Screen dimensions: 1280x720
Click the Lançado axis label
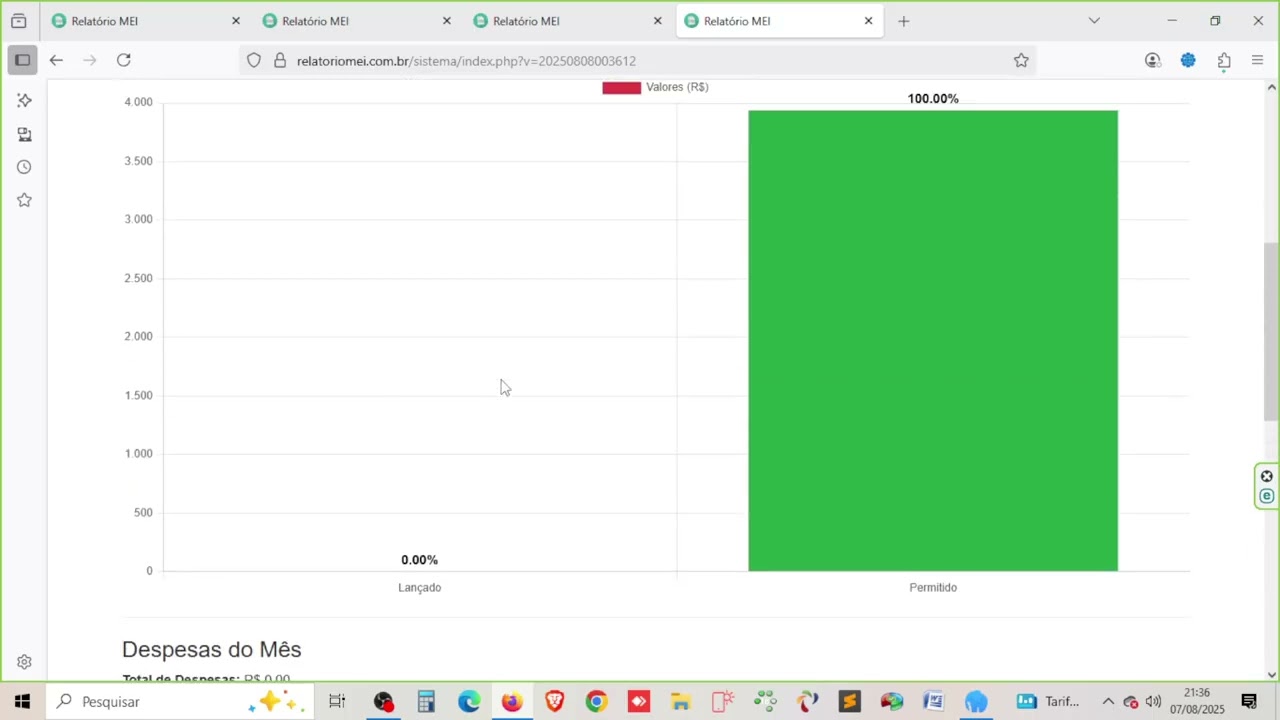point(419,588)
